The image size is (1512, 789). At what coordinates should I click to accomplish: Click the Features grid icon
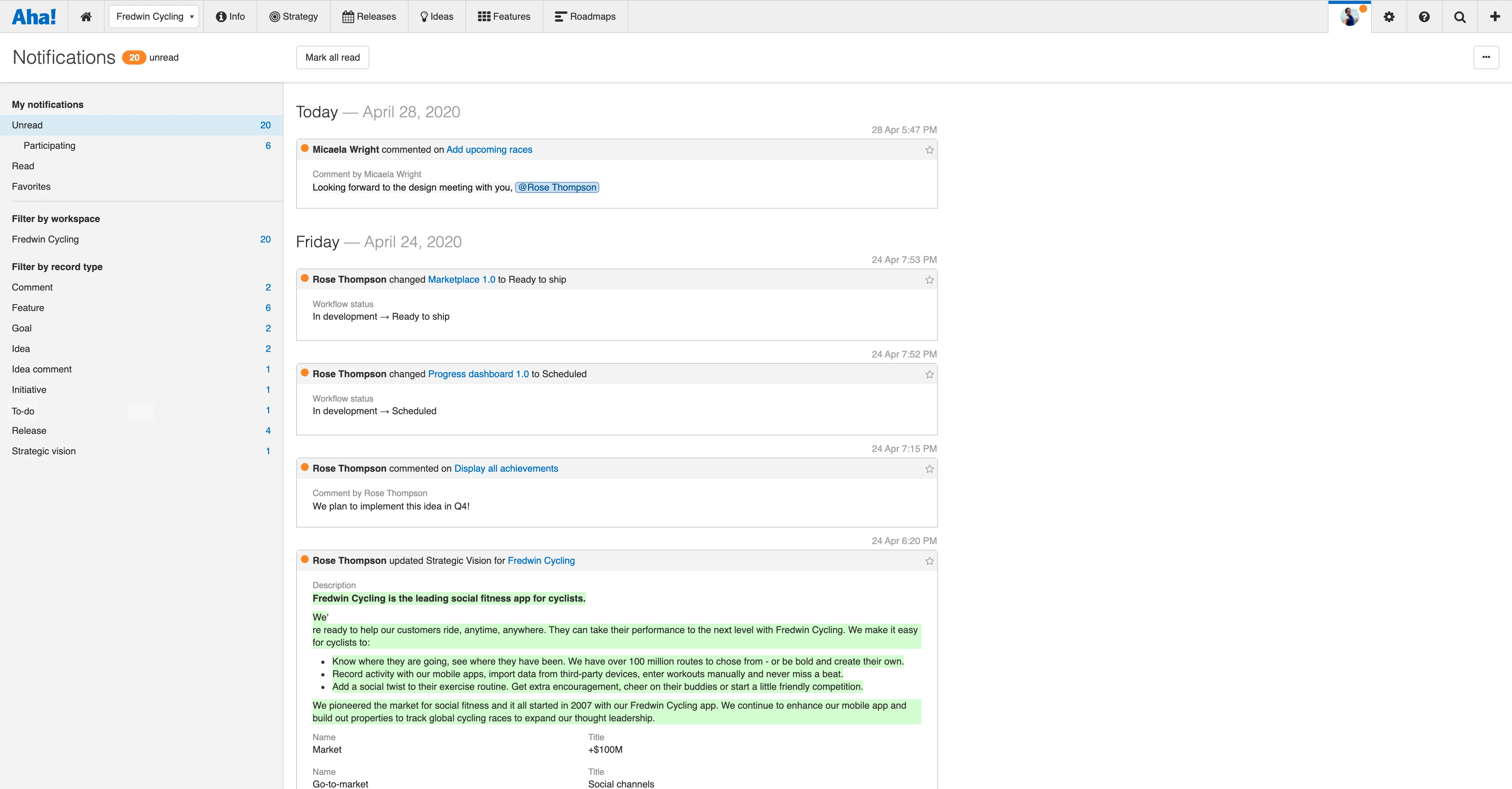pos(485,16)
